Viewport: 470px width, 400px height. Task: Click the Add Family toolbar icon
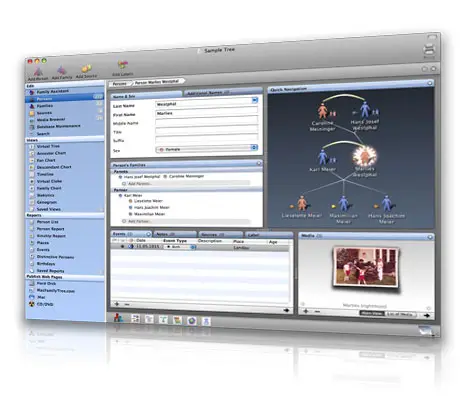click(61, 71)
